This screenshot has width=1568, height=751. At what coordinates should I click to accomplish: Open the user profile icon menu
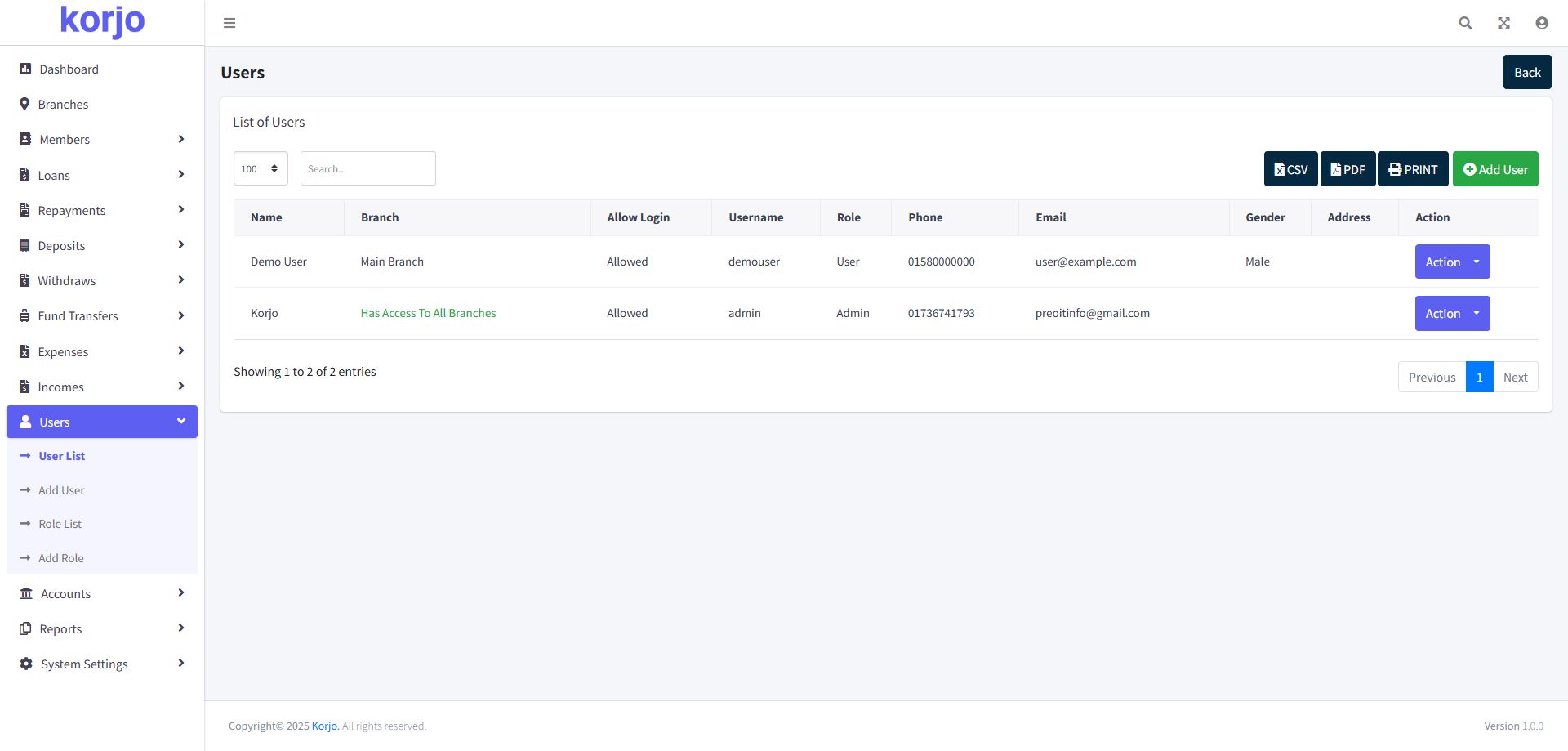pos(1542,23)
